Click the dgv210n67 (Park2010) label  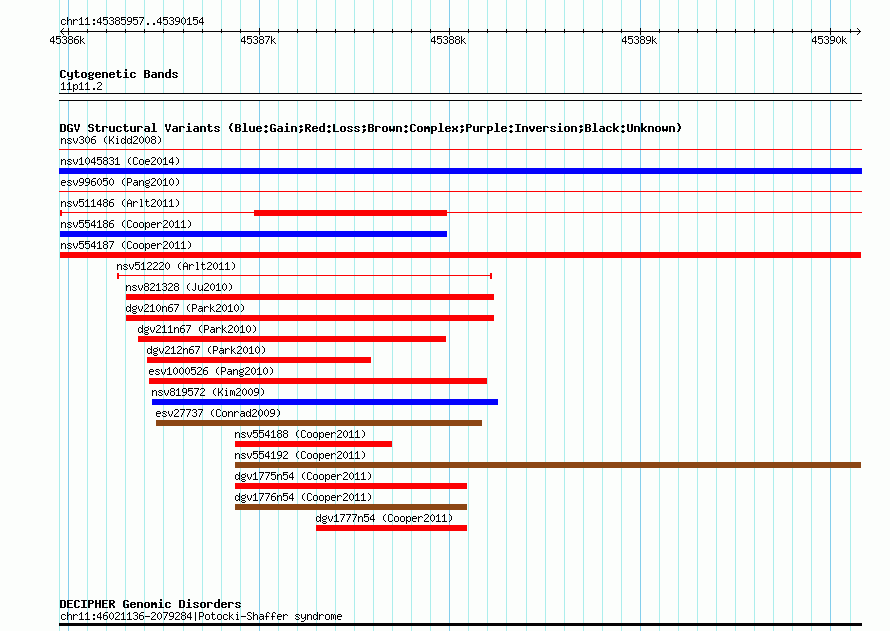point(185,308)
